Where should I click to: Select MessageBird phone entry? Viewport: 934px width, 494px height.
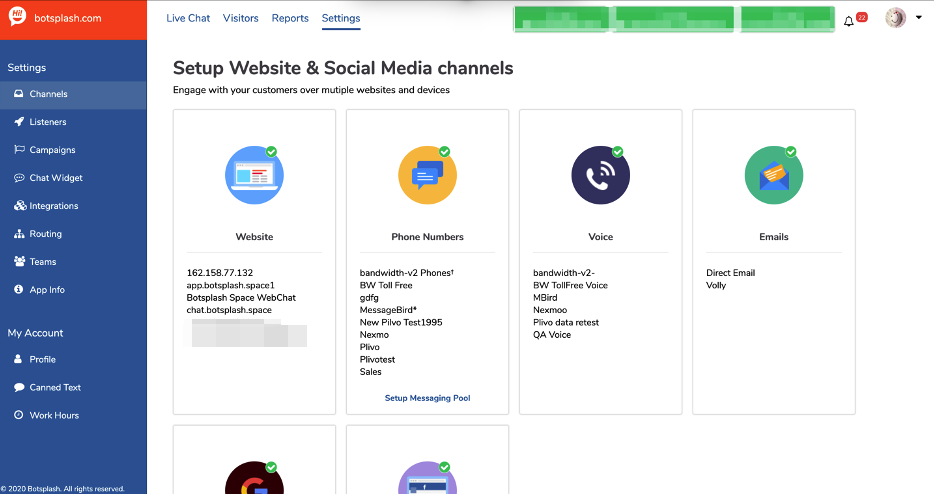[388, 310]
